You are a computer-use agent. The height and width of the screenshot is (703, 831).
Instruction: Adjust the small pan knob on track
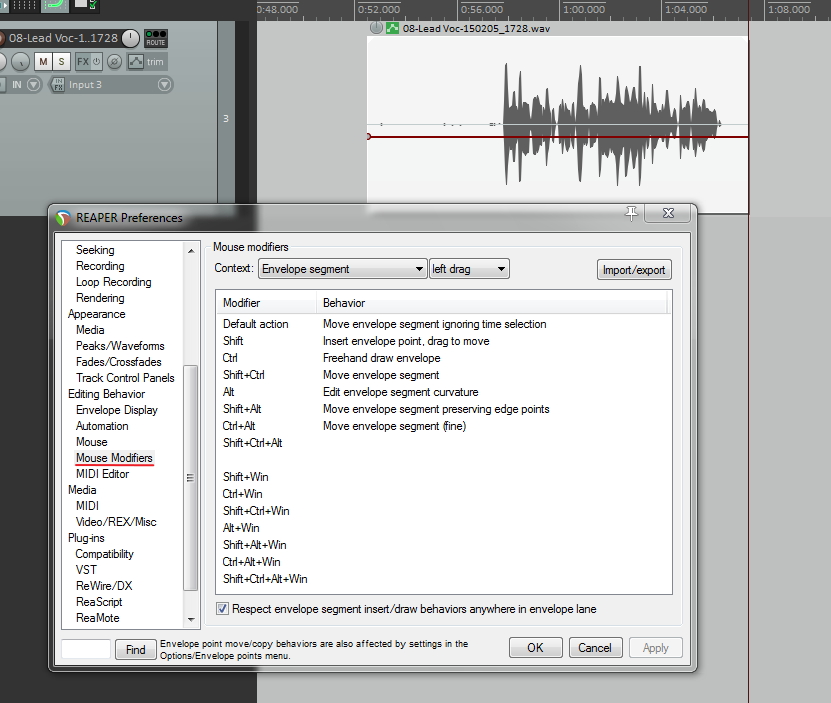coord(20,62)
